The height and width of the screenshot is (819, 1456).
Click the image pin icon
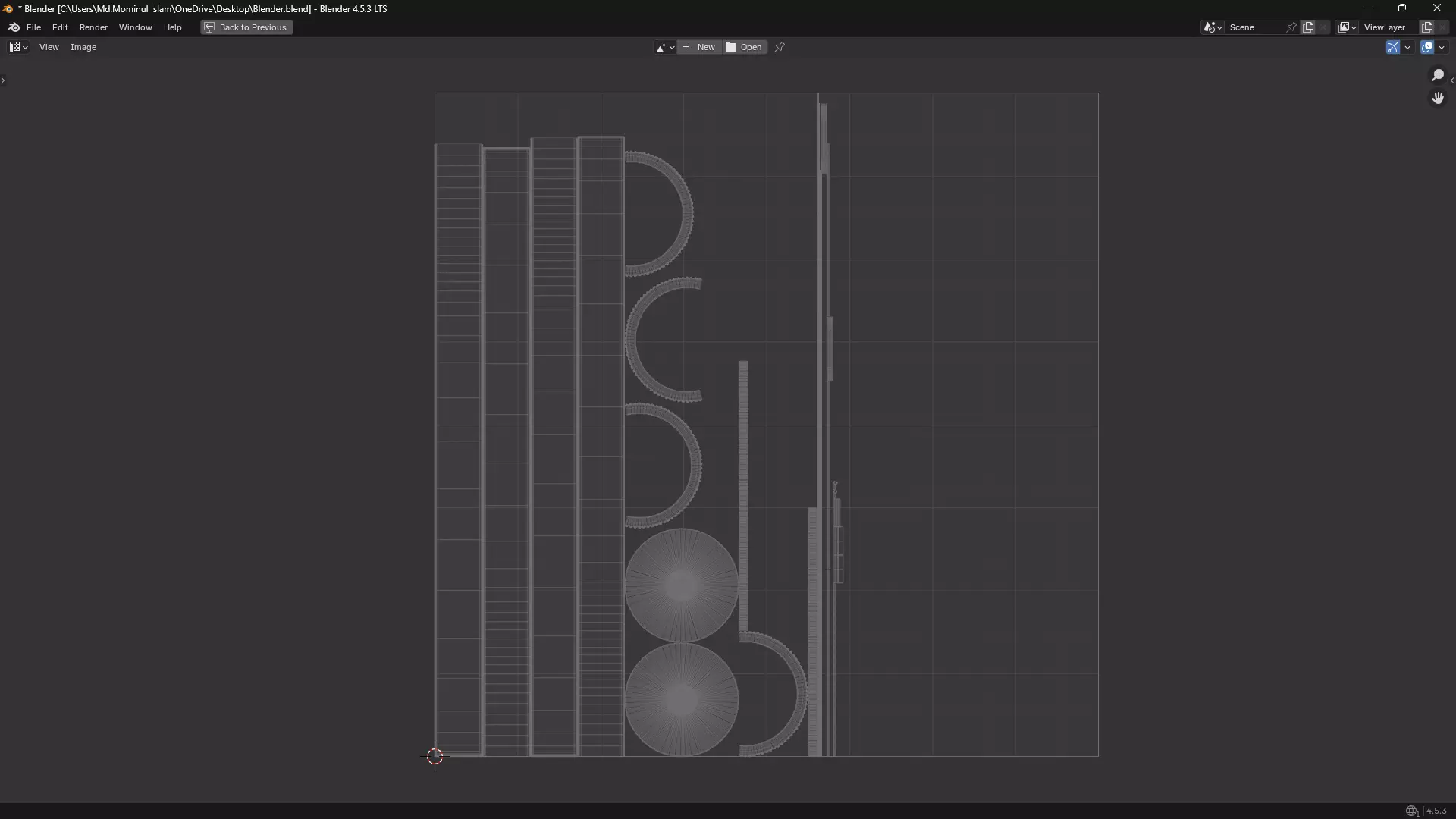tap(780, 47)
